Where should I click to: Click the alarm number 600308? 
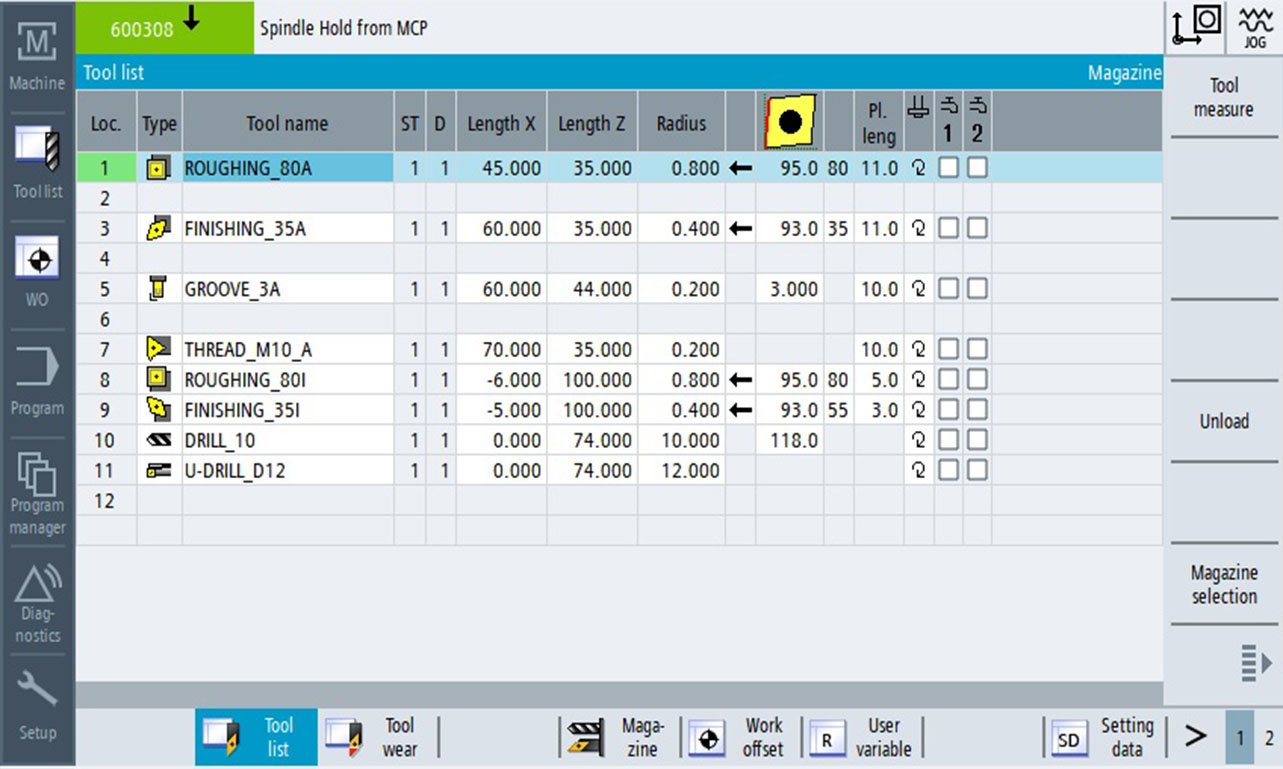click(x=141, y=29)
